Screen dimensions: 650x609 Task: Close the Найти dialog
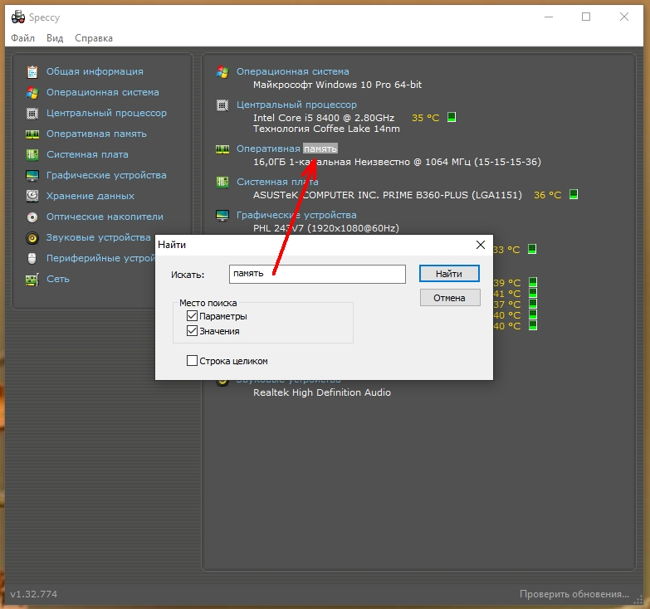click(x=480, y=245)
